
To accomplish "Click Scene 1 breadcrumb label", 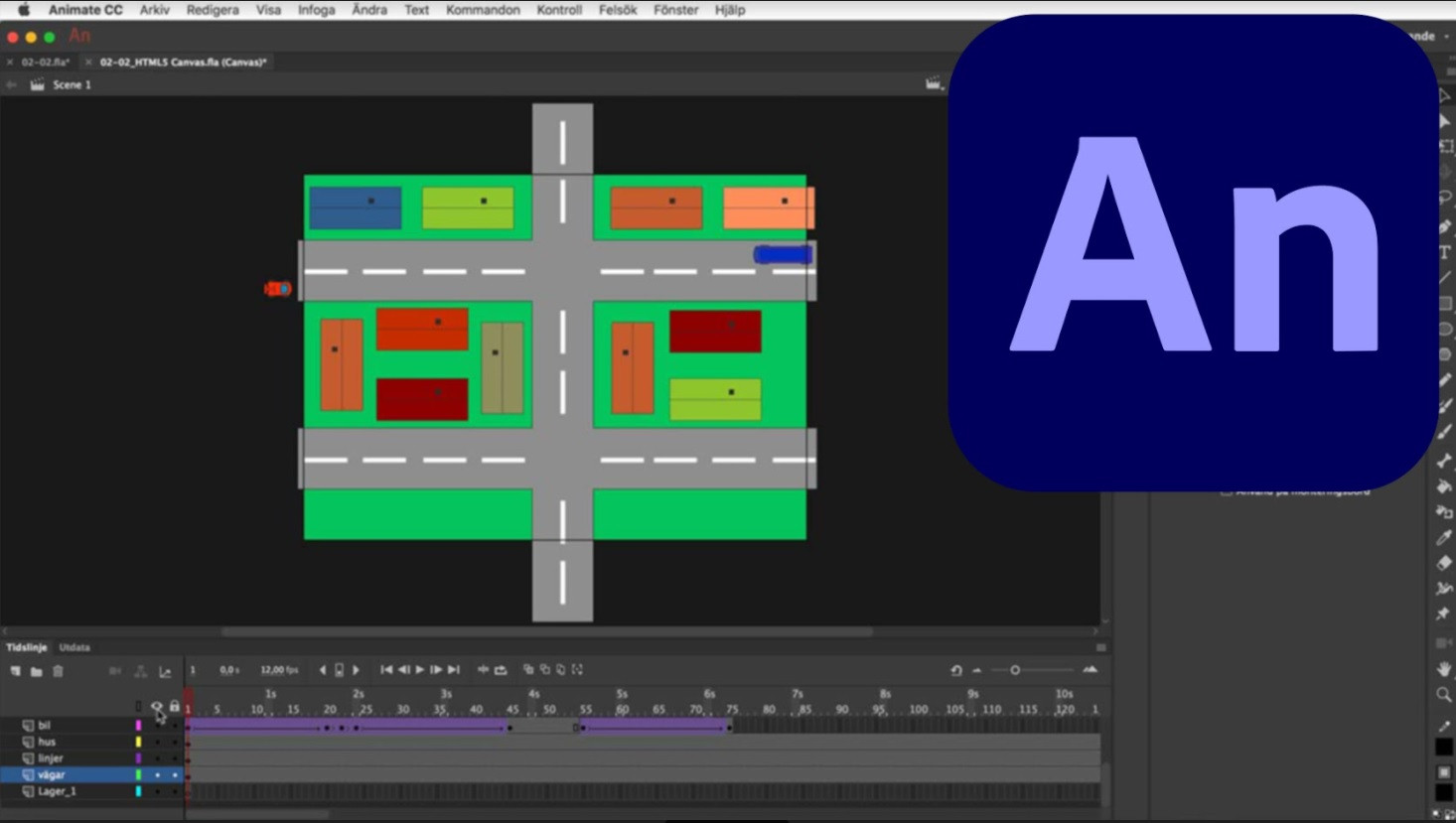I will tap(72, 84).
